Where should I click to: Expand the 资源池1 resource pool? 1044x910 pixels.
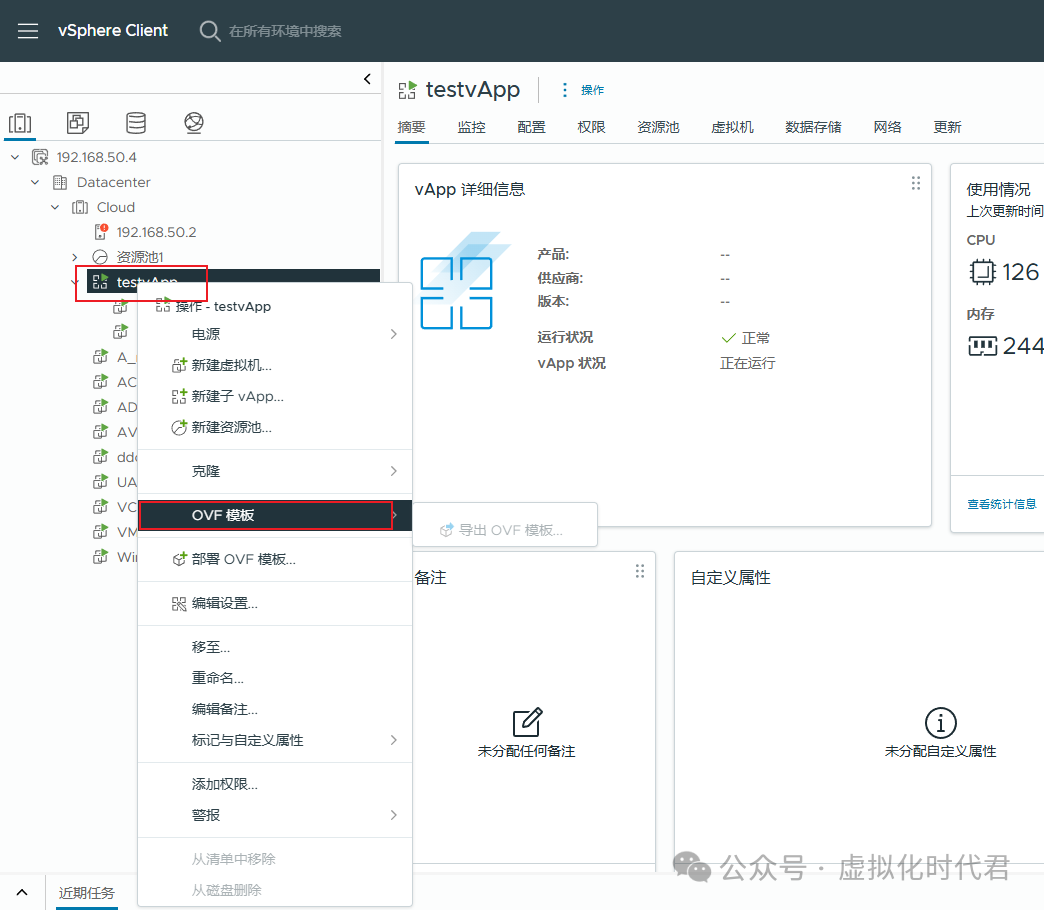coord(75,257)
